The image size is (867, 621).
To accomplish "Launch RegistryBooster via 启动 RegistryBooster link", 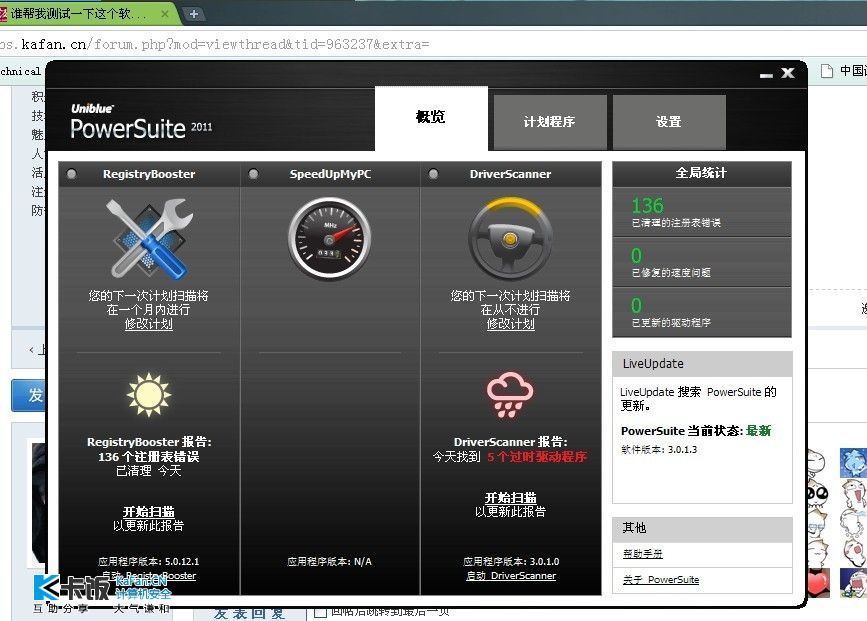I will (x=149, y=576).
